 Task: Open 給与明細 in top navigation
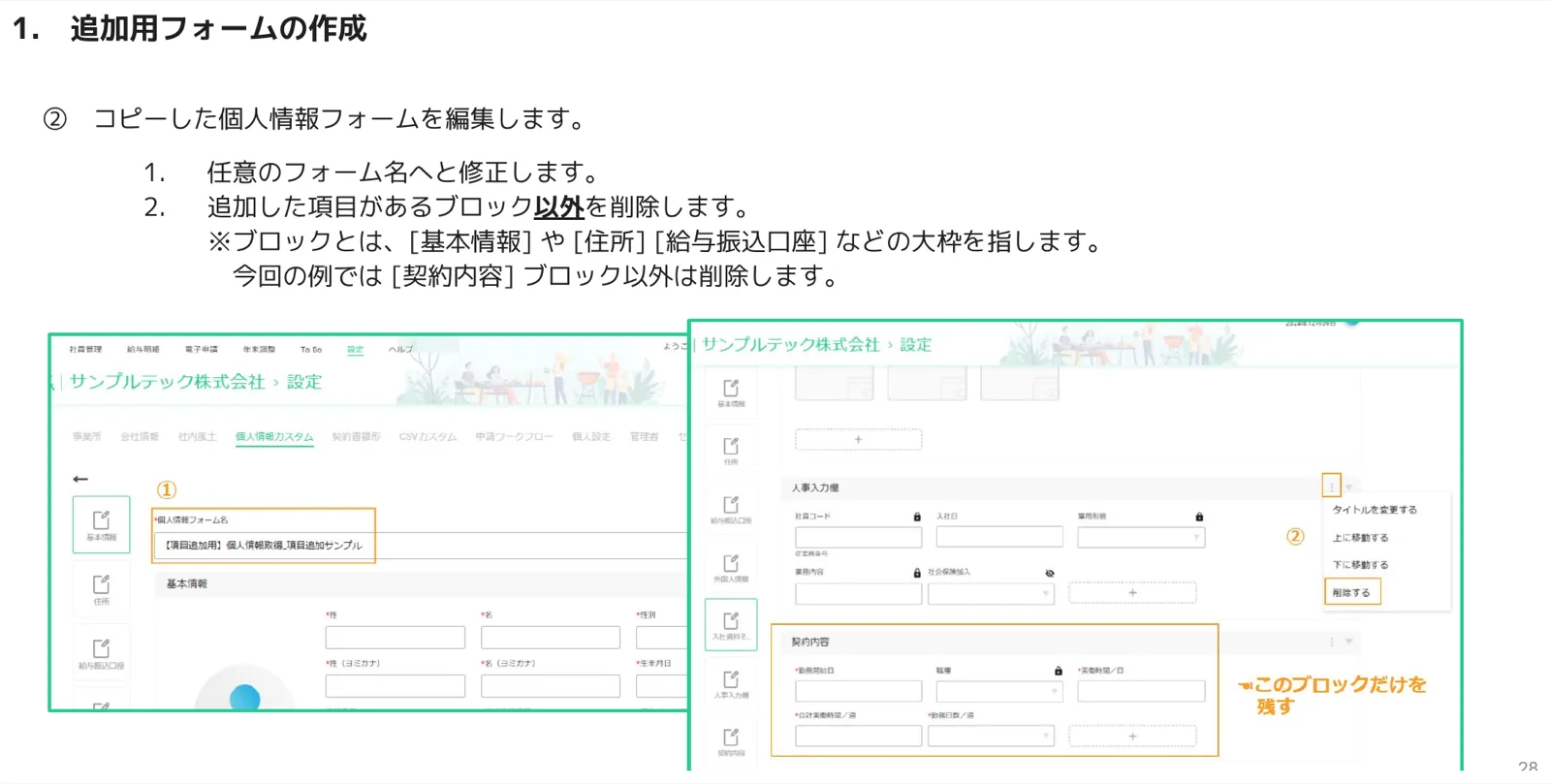[143, 349]
